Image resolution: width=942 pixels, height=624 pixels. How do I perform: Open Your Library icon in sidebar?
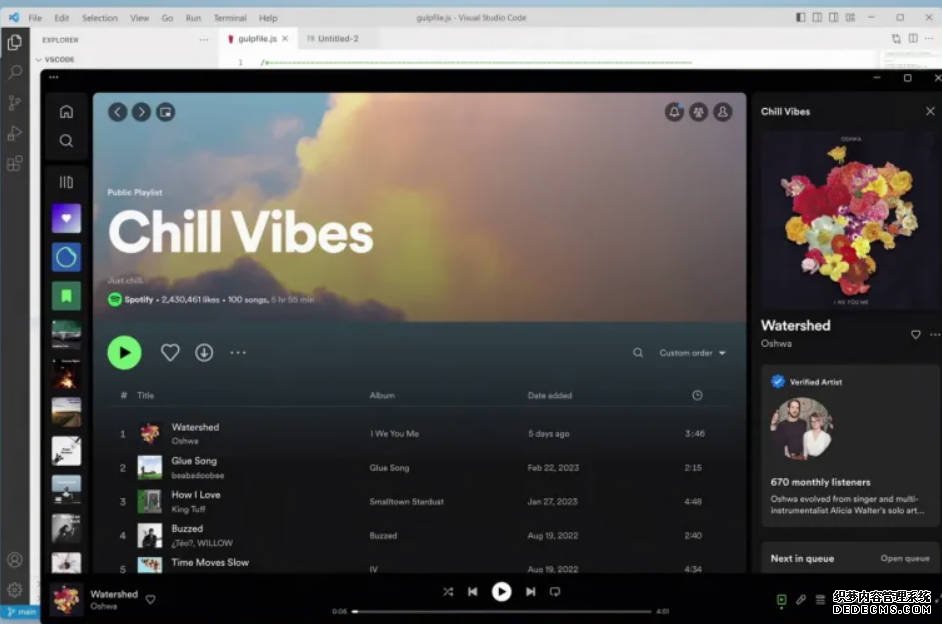tap(66, 182)
